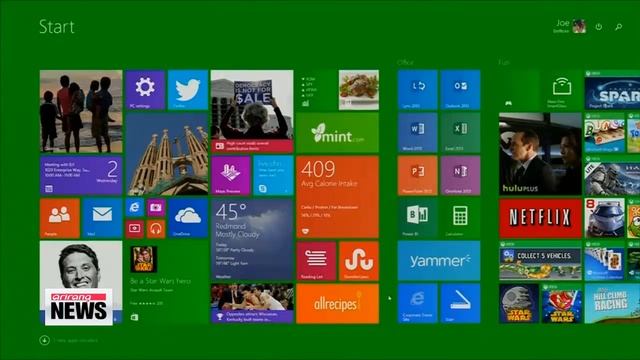Open the OneDrive tile
The width and height of the screenshot is (640, 360).
point(188,218)
